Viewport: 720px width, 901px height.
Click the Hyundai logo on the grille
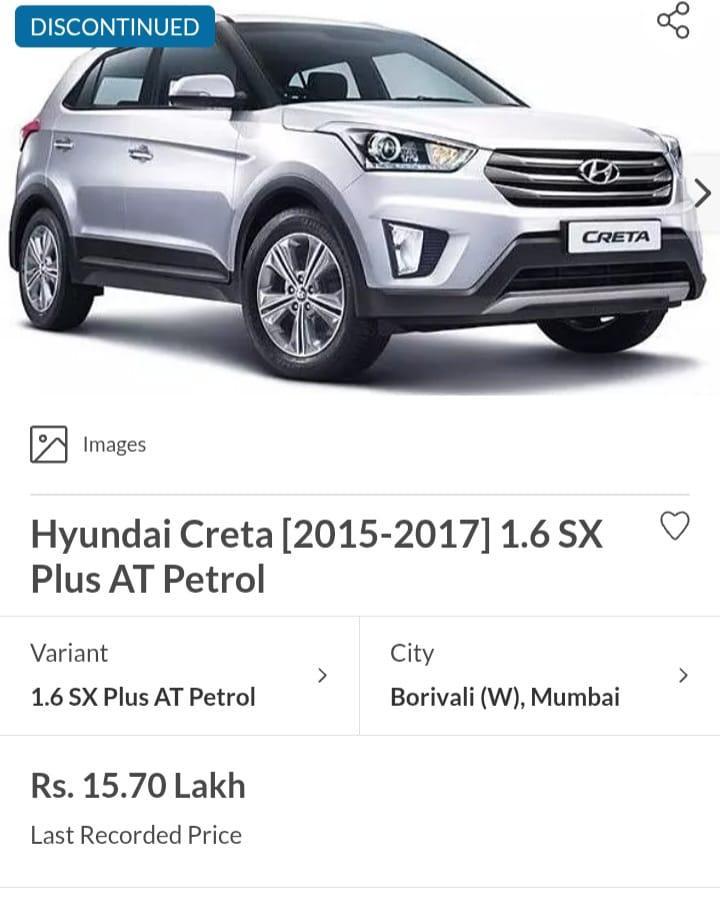point(599,171)
